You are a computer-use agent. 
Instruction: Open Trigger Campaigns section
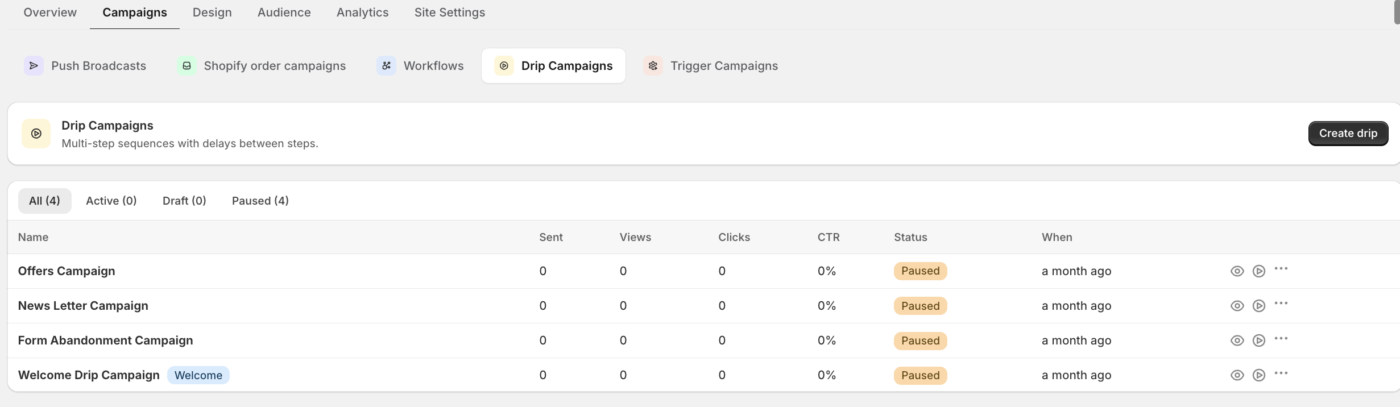711,65
